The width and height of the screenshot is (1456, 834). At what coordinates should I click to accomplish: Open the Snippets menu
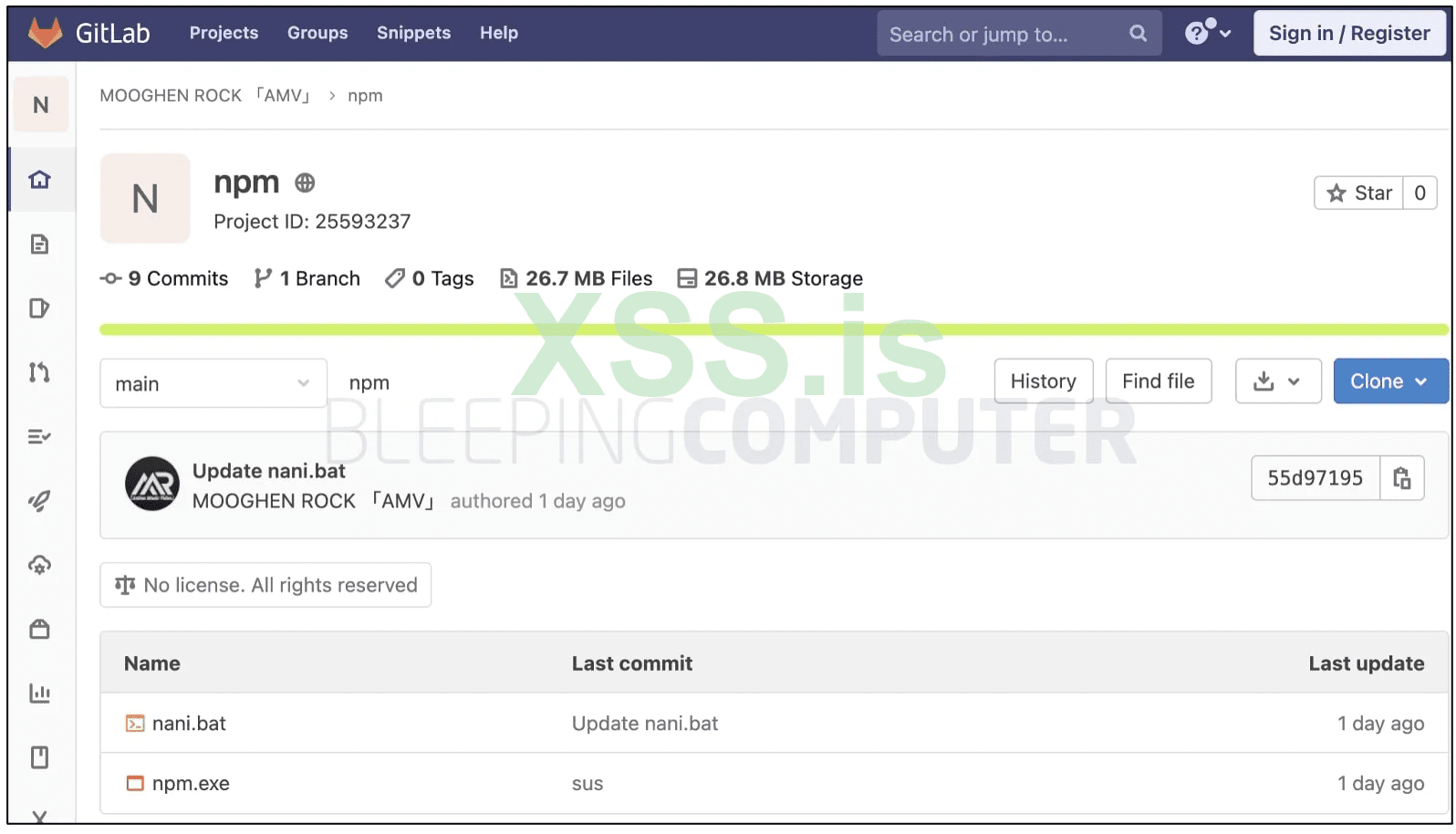point(414,33)
